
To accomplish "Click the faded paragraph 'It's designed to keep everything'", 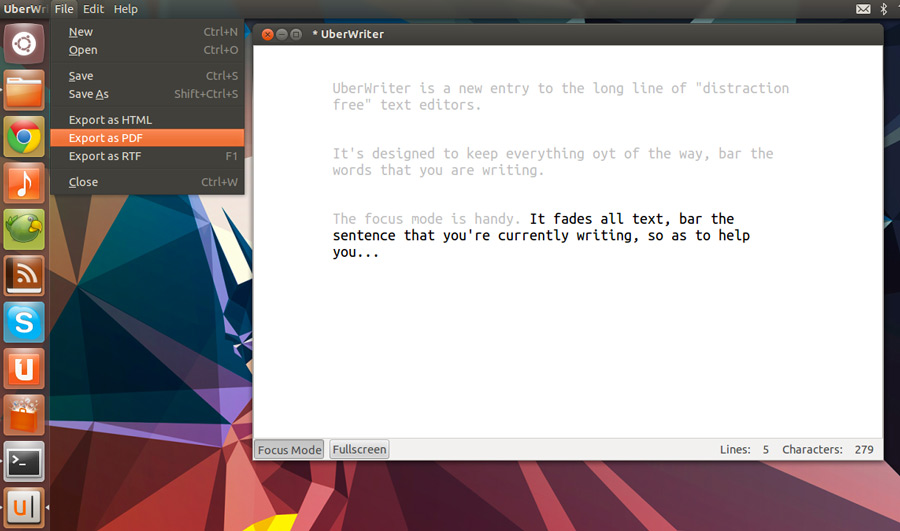I will pos(553,162).
